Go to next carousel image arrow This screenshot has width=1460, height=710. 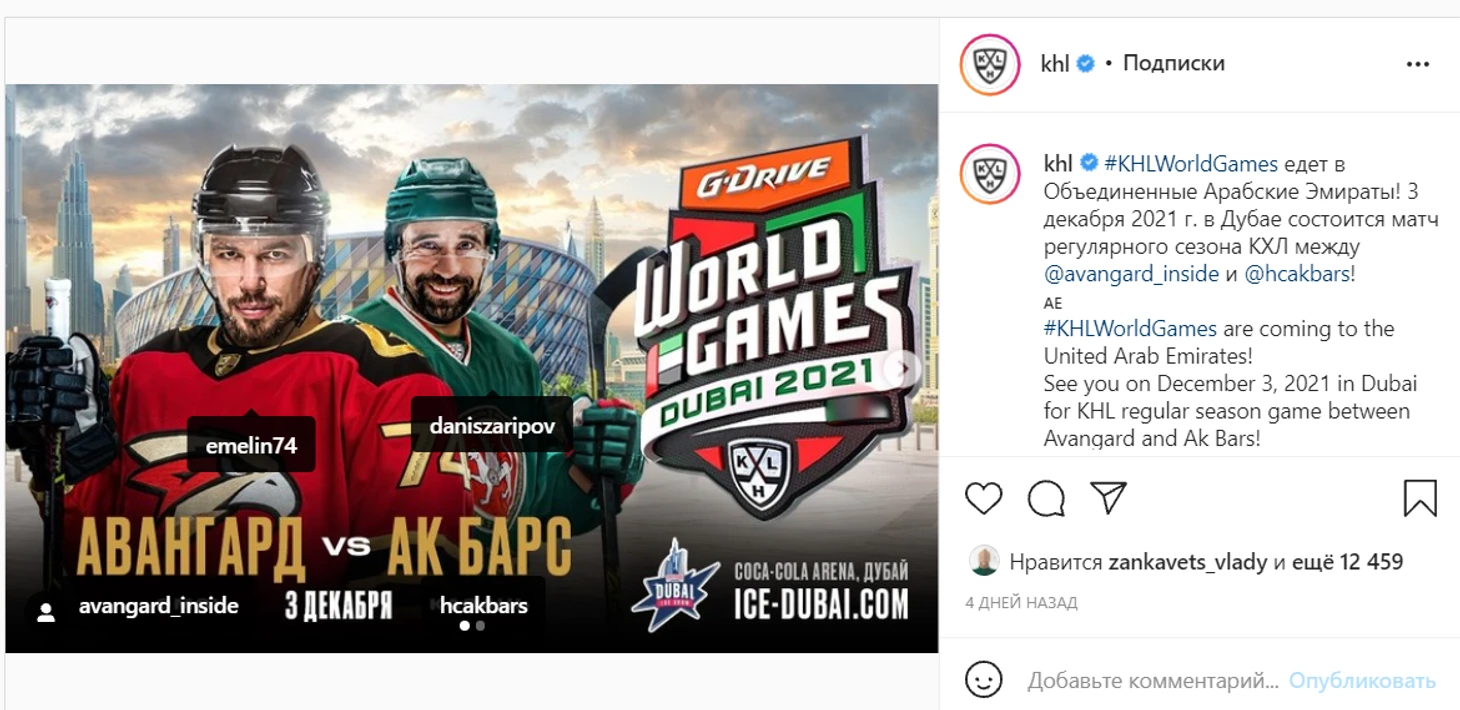(903, 368)
